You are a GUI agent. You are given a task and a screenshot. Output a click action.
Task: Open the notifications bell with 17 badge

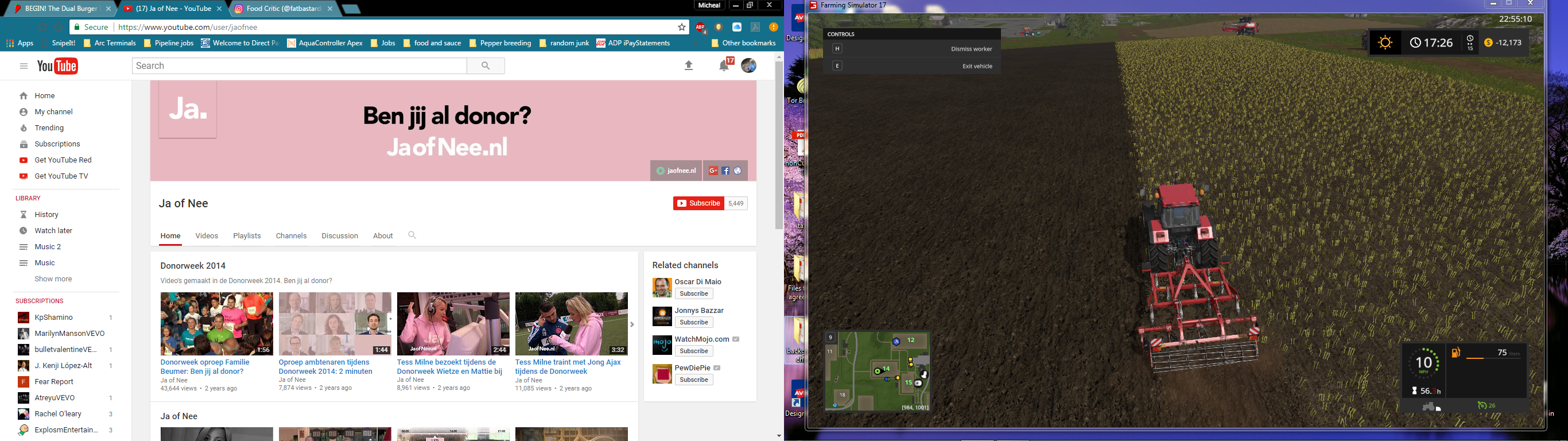[724, 65]
